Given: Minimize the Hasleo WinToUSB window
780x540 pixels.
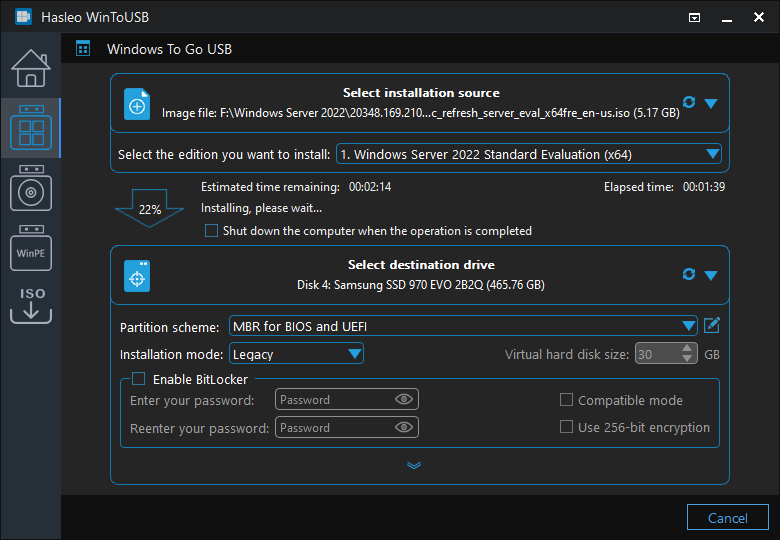Looking at the screenshot, I should pyautogui.click(x=727, y=20).
